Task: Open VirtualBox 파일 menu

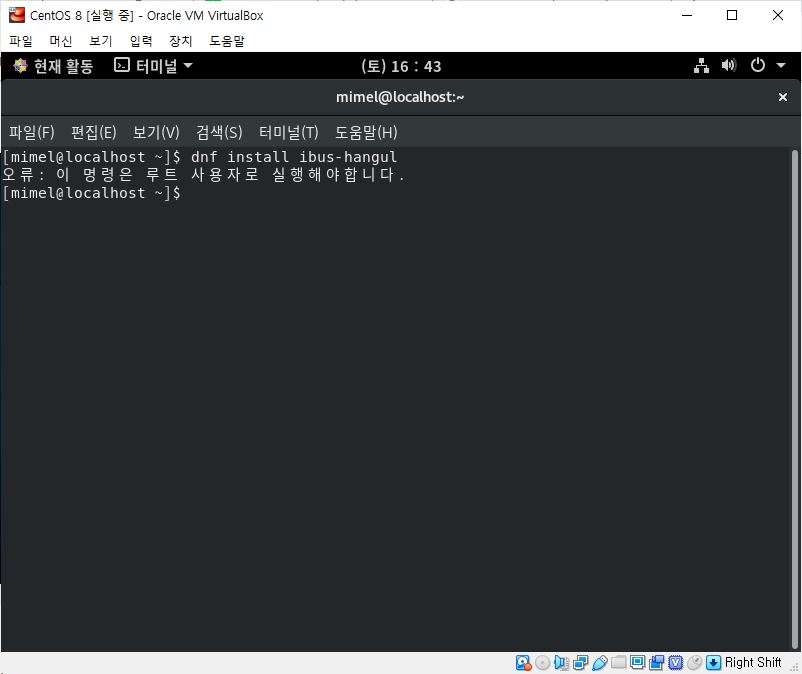Action: click(x=21, y=41)
